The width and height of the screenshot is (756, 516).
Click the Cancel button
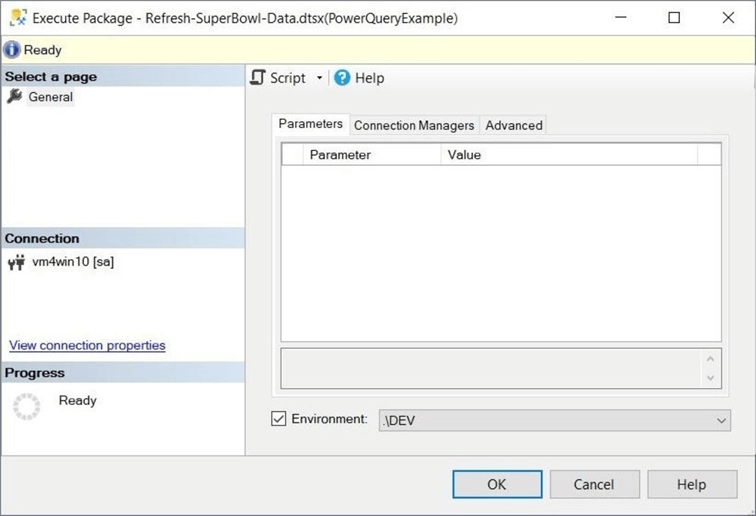tap(594, 484)
